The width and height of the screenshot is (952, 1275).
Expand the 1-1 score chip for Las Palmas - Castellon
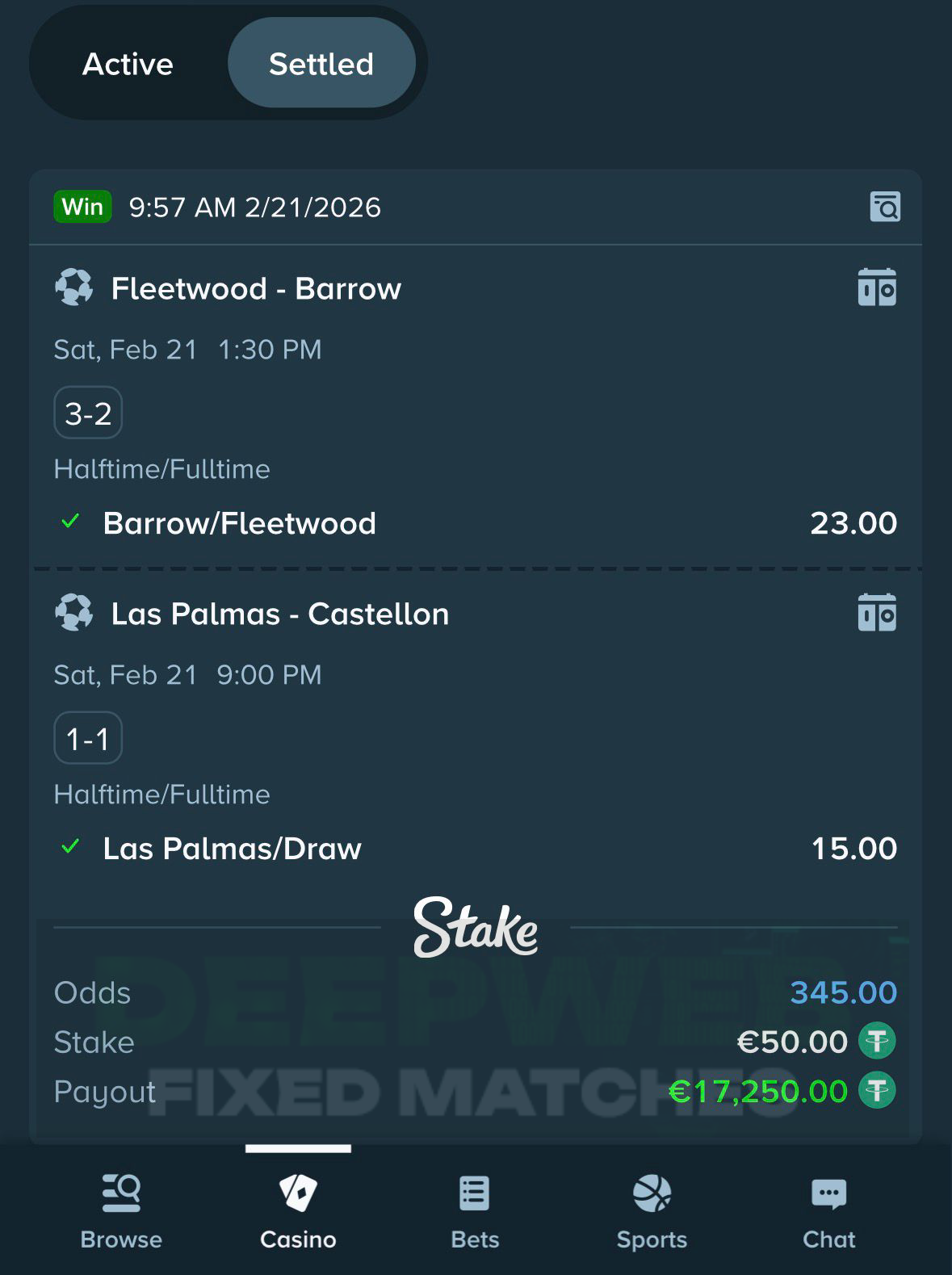click(x=87, y=738)
